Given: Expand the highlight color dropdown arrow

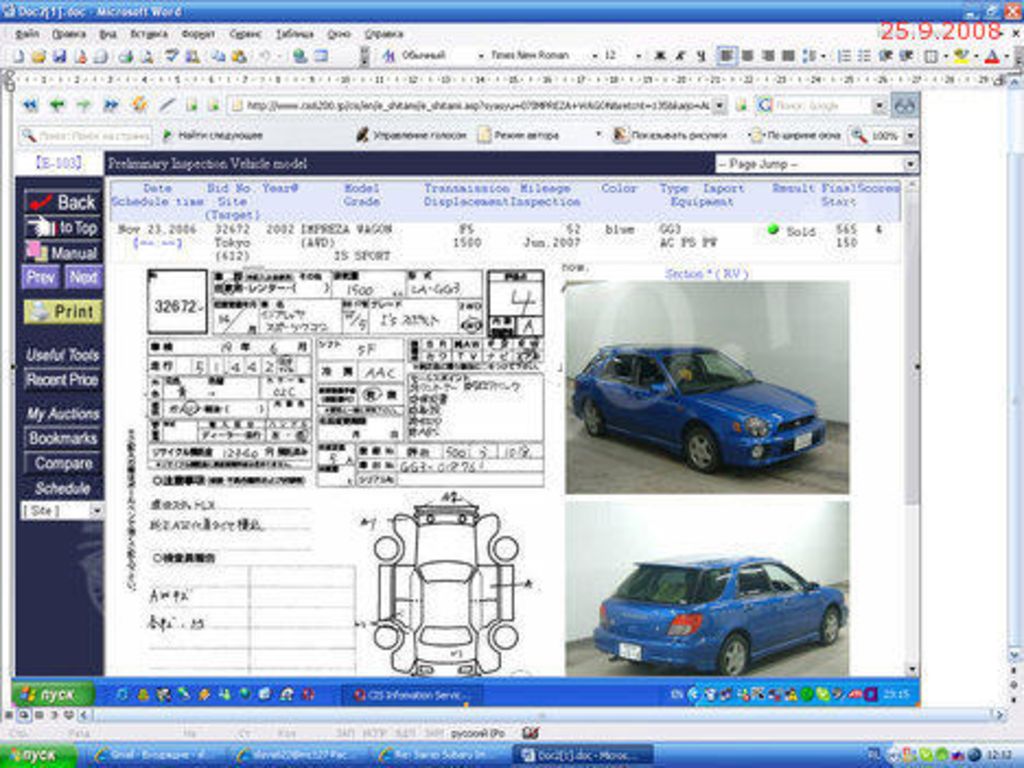Looking at the screenshot, I should click(976, 57).
